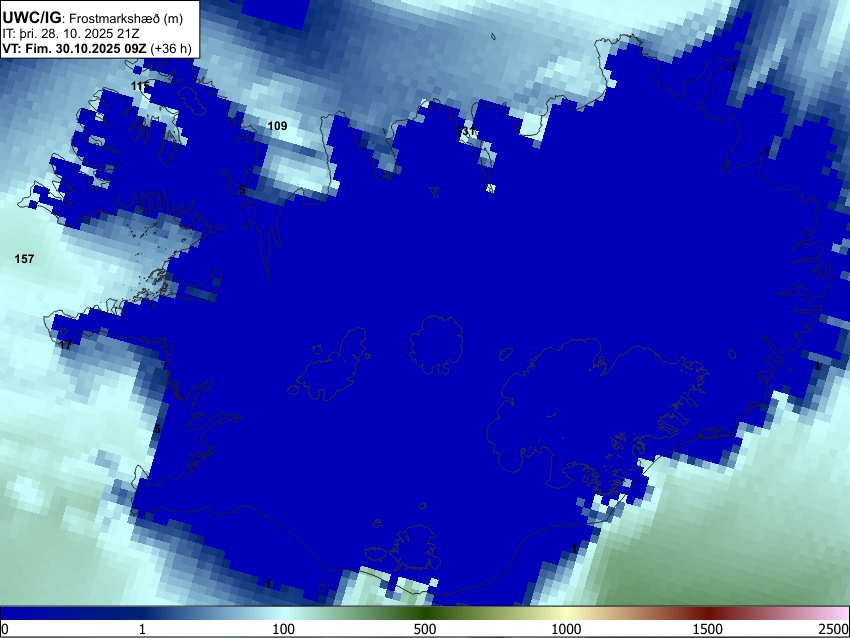Click the '500' label on the colour scale
This screenshot has width=850, height=638.
(424, 629)
